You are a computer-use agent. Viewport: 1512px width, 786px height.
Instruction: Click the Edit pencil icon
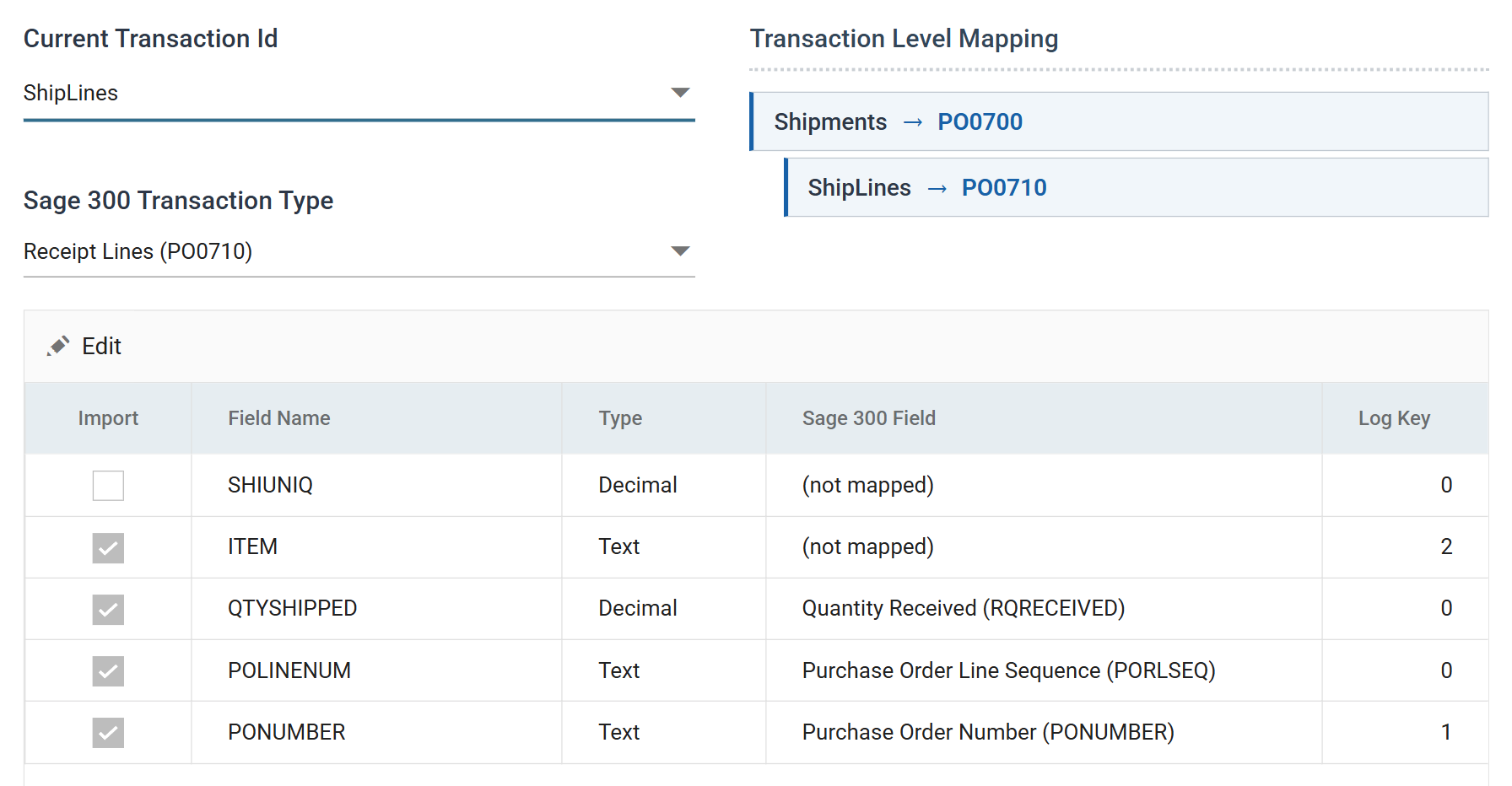pyautogui.click(x=58, y=346)
